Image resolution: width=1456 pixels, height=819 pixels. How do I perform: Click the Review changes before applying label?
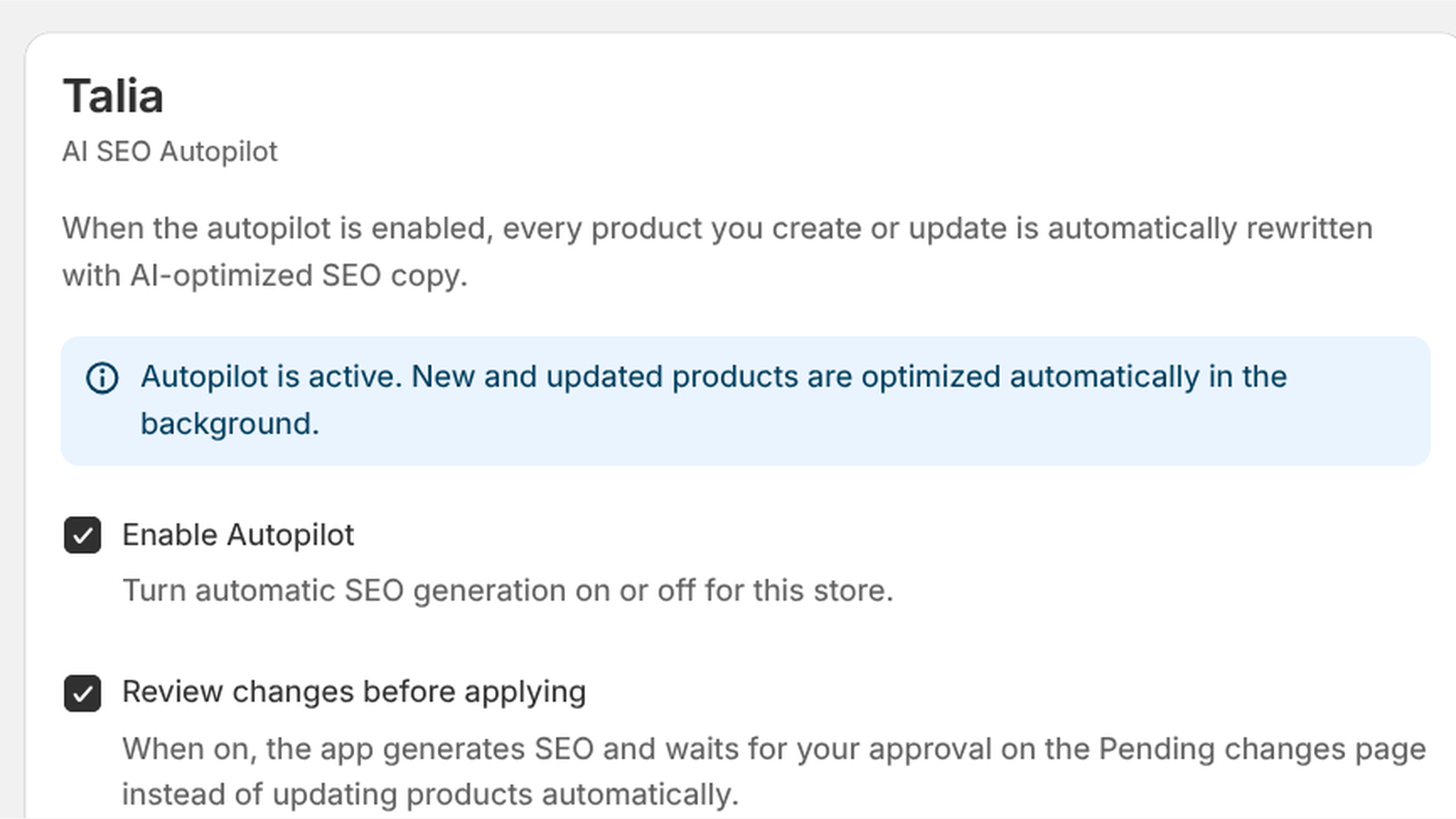point(354,693)
